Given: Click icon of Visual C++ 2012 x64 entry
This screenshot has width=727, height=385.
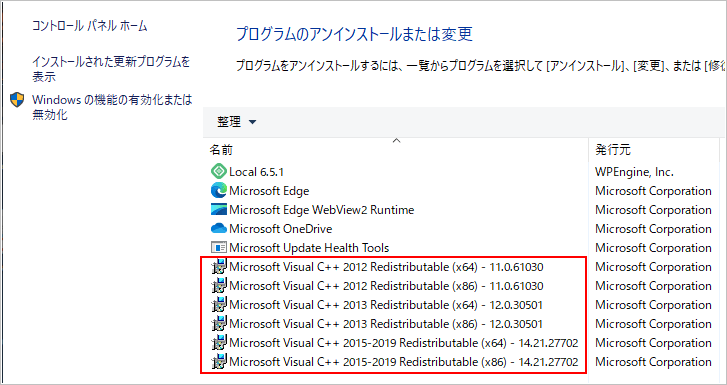Looking at the screenshot, I should pyautogui.click(x=218, y=267).
